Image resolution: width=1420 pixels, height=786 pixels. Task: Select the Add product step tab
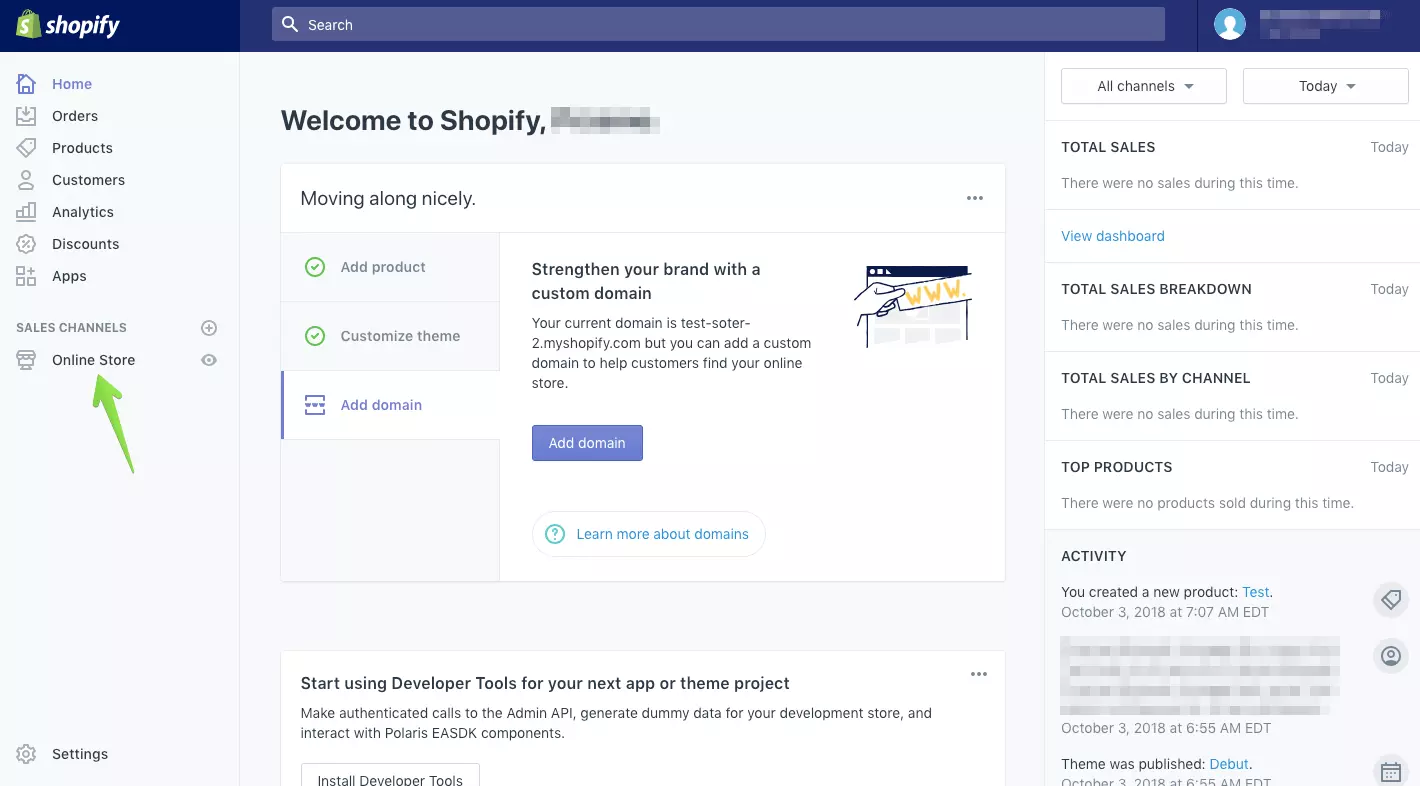point(390,267)
